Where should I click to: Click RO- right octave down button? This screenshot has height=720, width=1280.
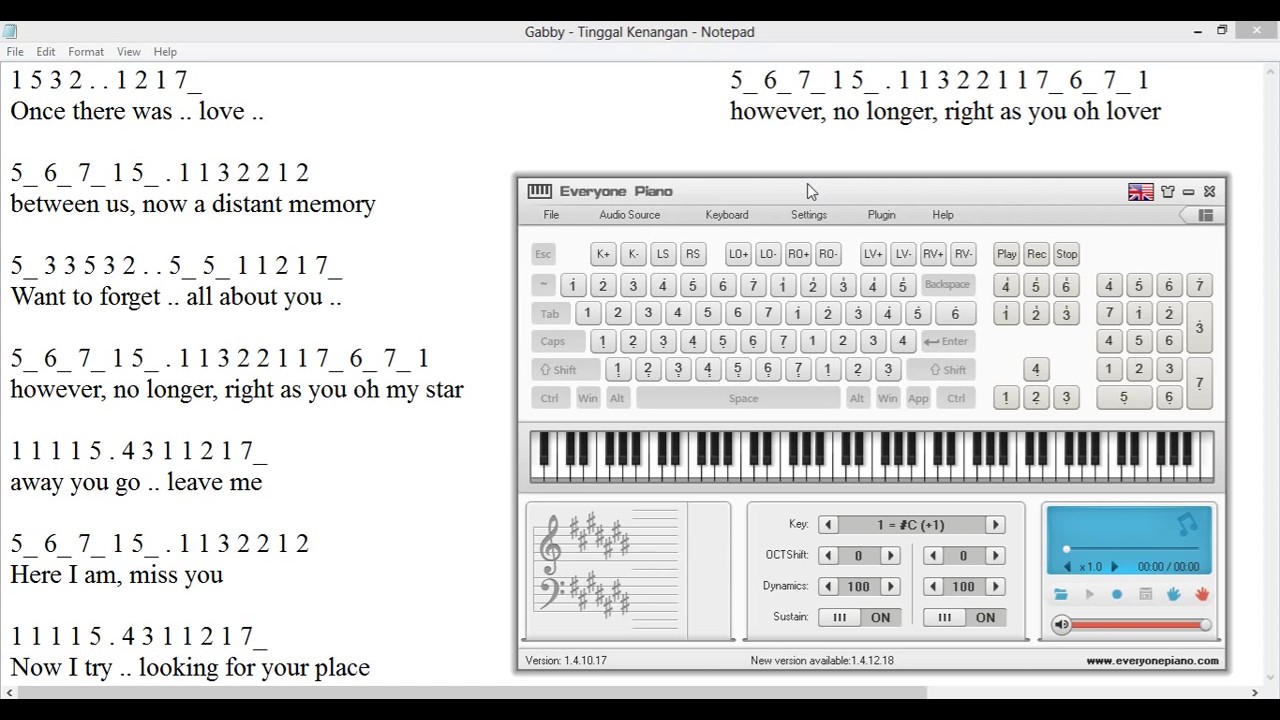(x=828, y=254)
